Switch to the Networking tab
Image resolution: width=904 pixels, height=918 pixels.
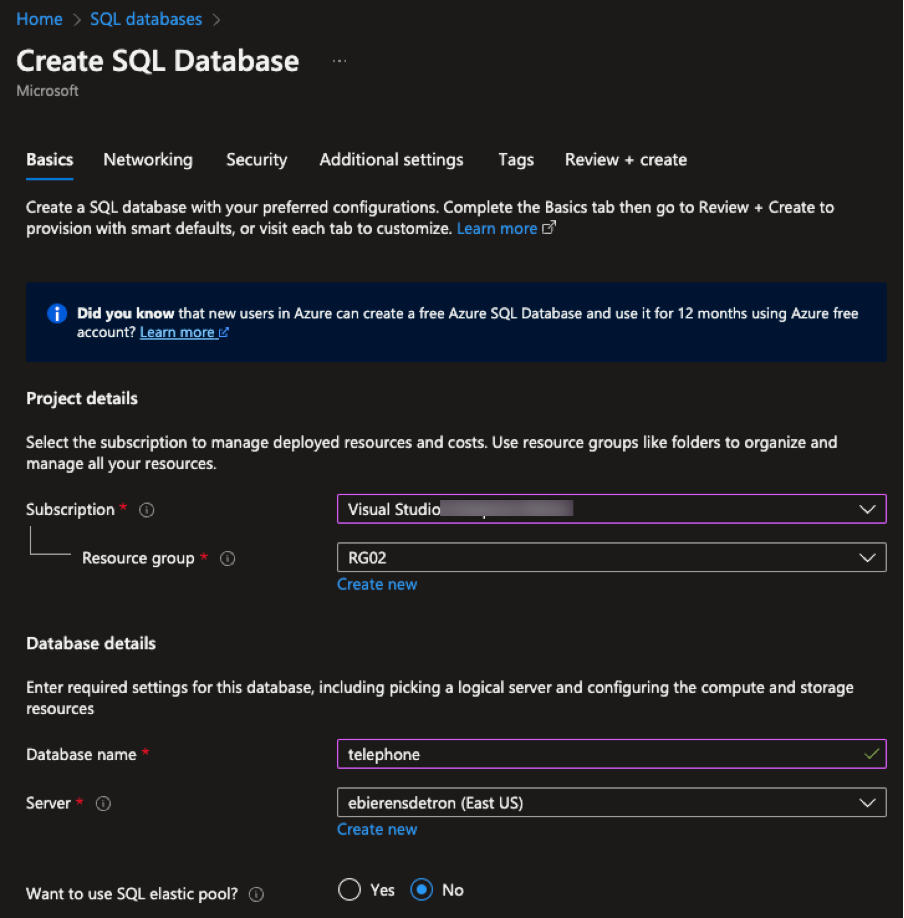147,160
